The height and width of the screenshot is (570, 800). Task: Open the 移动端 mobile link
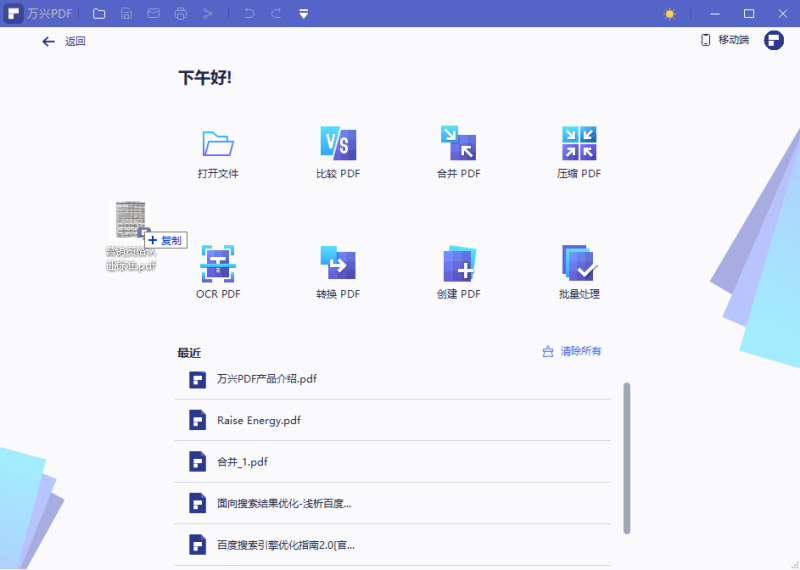tap(724, 40)
